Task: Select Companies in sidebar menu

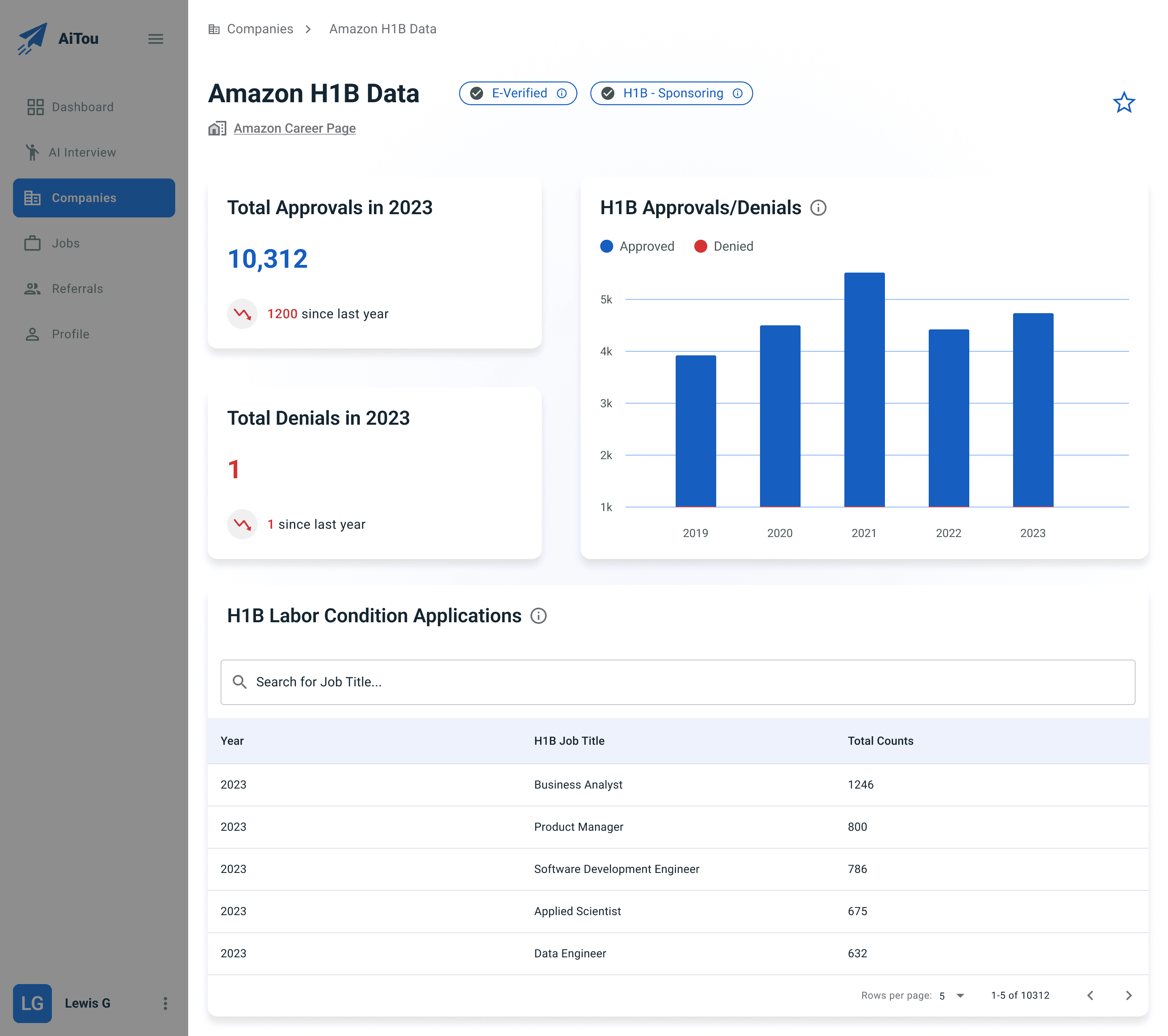Action: [94, 198]
